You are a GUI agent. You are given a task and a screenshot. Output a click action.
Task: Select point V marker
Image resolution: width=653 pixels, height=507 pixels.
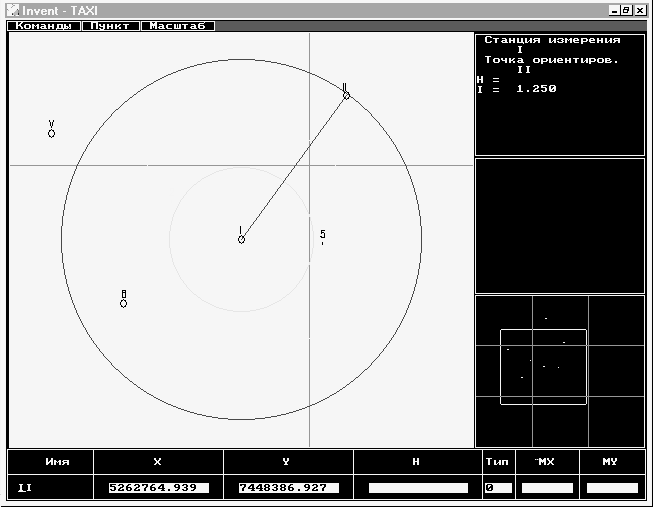(51, 133)
